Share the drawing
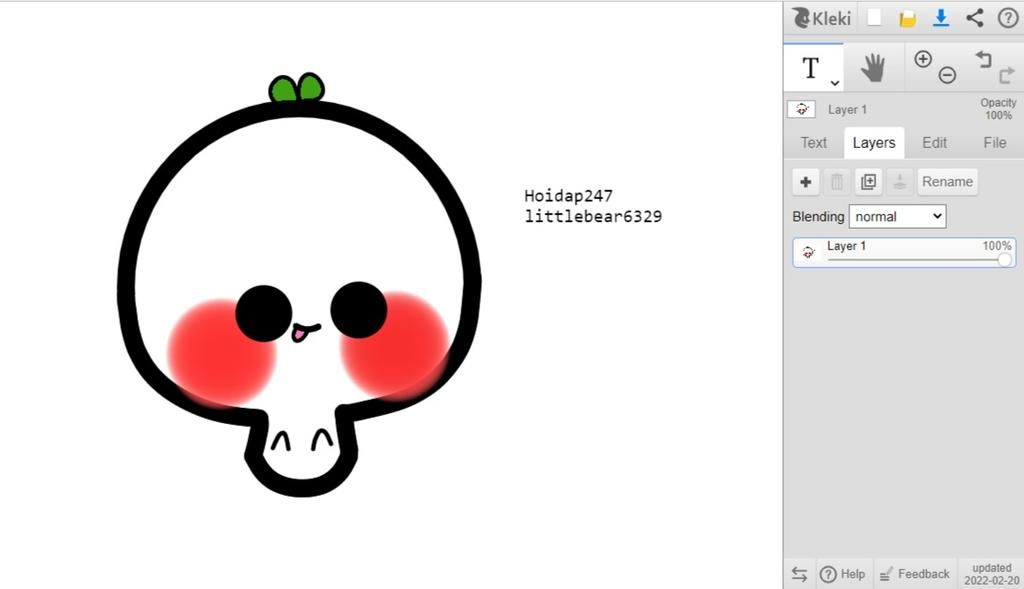The height and width of the screenshot is (589, 1024). (974, 18)
